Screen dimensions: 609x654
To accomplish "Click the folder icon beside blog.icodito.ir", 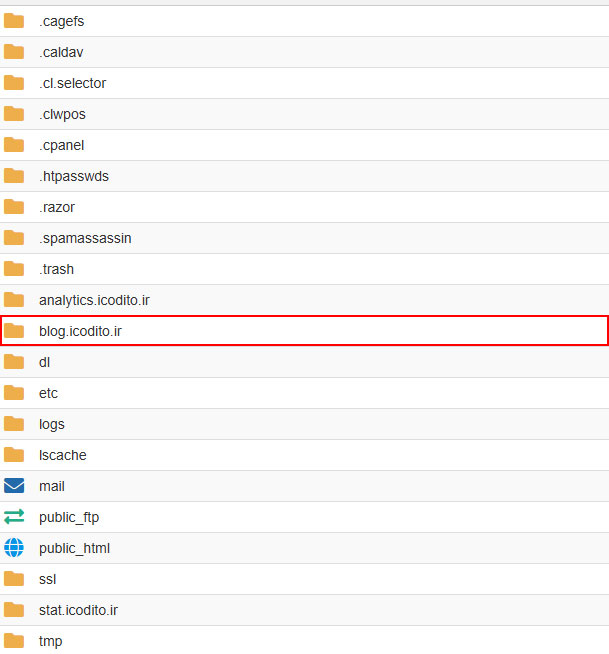I will pyautogui.click(x=14, y=331).
